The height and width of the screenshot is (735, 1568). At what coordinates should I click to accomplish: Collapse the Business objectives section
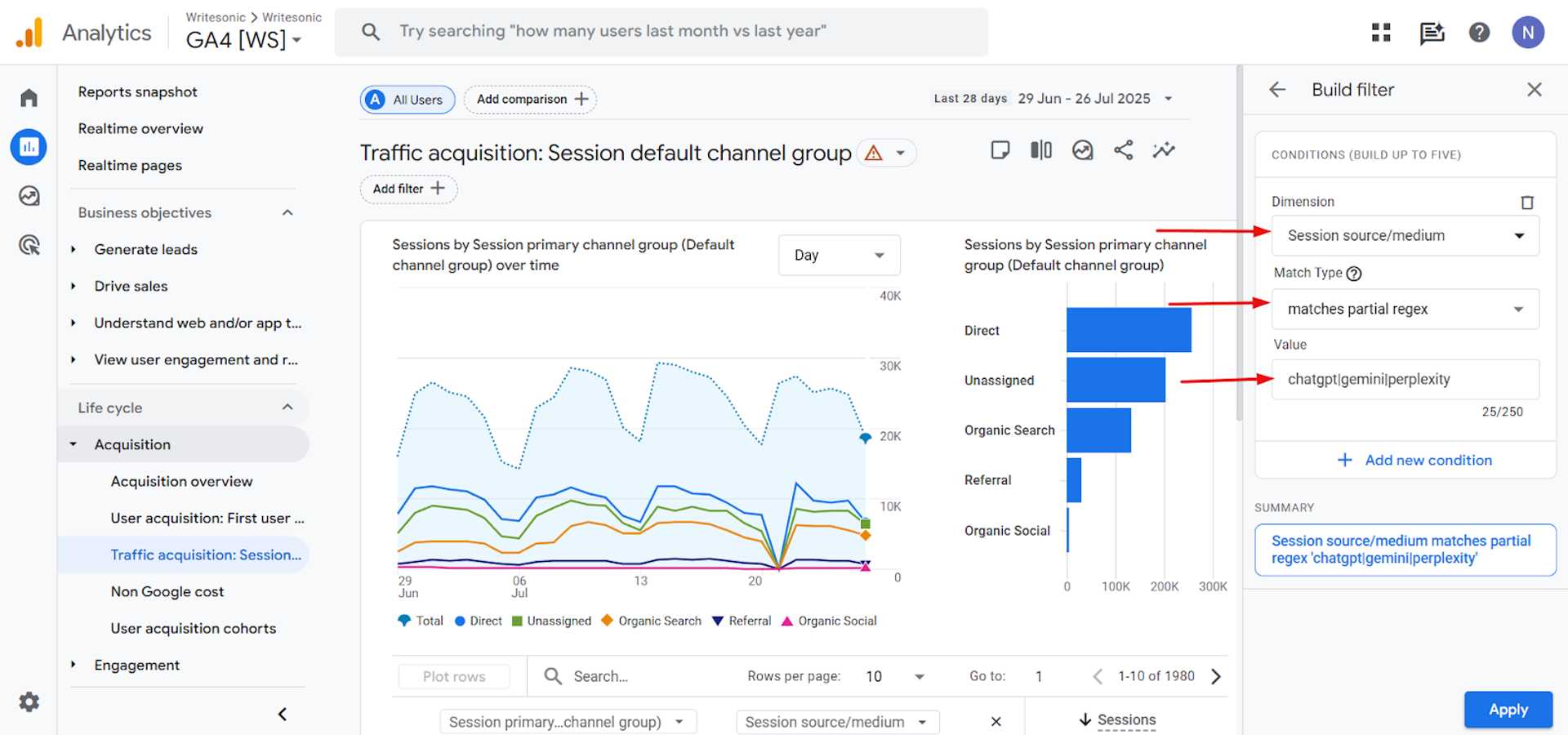click(x=287, y=213)
